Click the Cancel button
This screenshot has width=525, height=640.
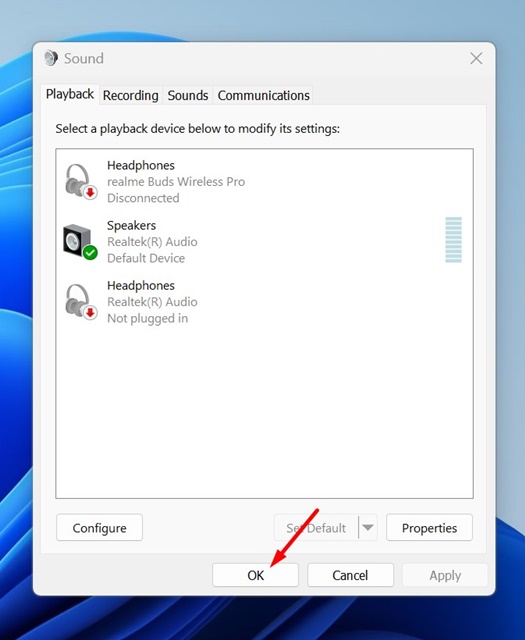pyautogui.click(x=350, y=575)
